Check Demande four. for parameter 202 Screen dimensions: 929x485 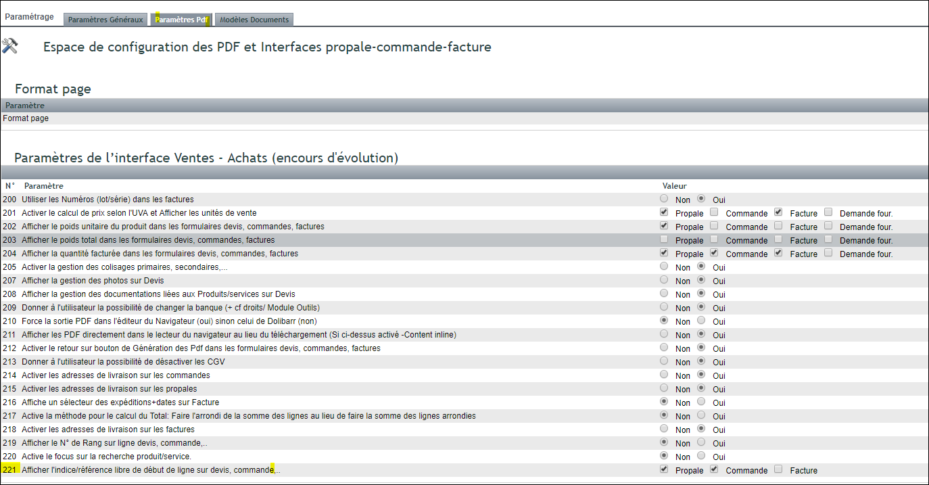click(828, 226)
